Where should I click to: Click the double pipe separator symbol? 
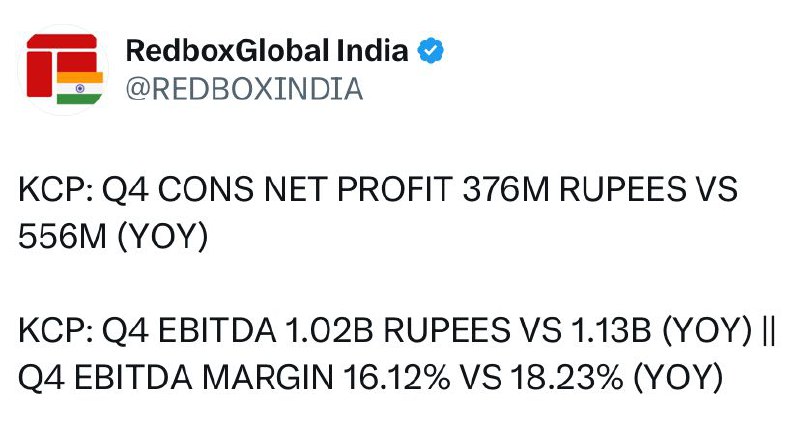pos(770,331)
